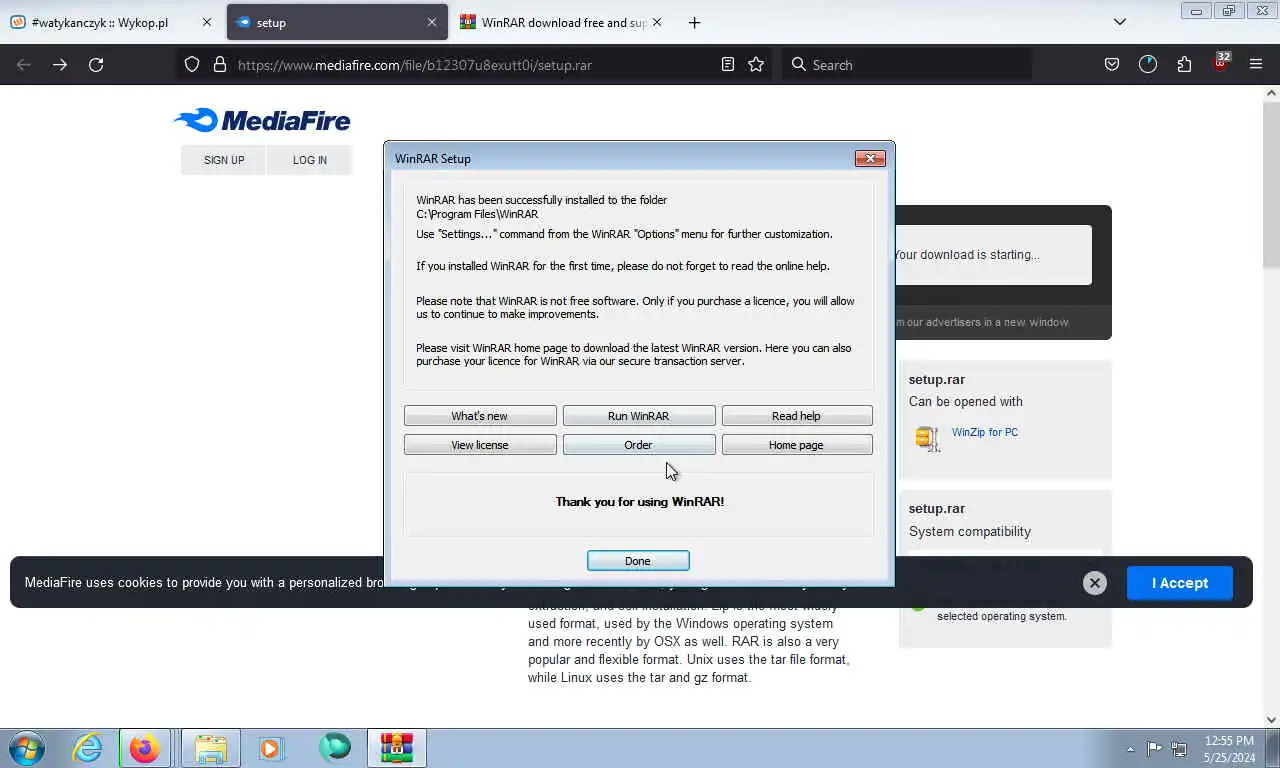
Task: Open the list all tabs dropdown
Action: coord(1120,22)
